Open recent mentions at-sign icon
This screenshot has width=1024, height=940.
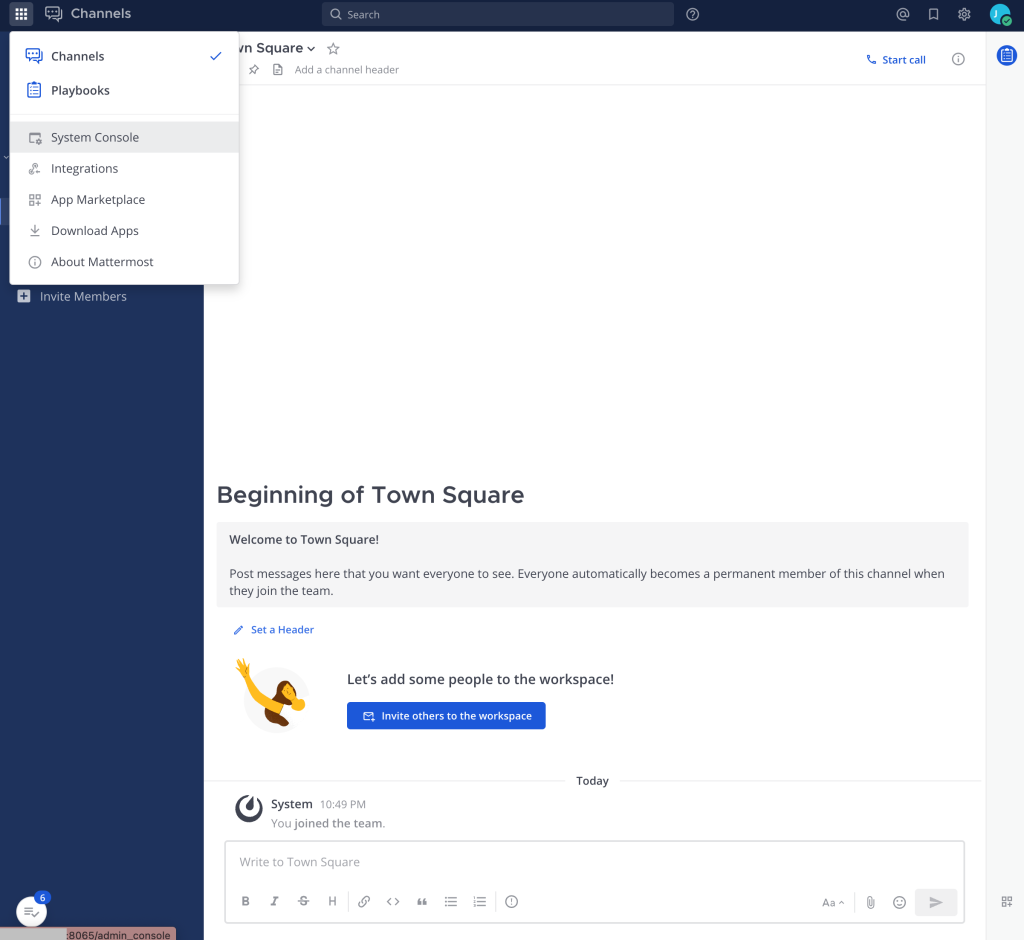coord(902,14)
